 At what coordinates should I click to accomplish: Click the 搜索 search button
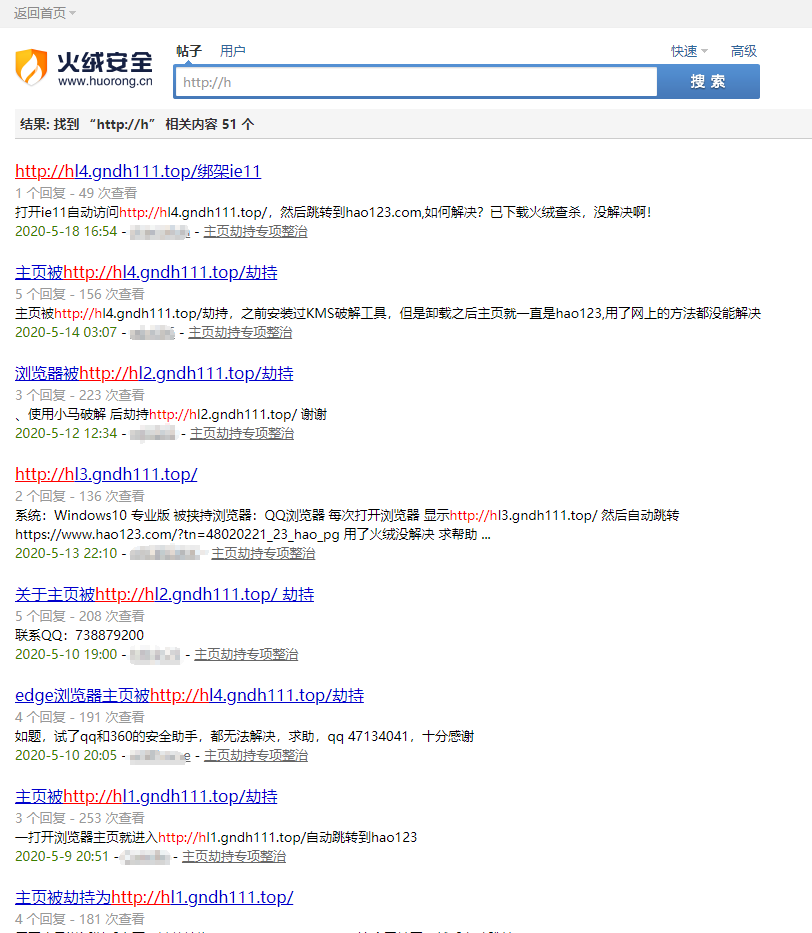[708, 81]
